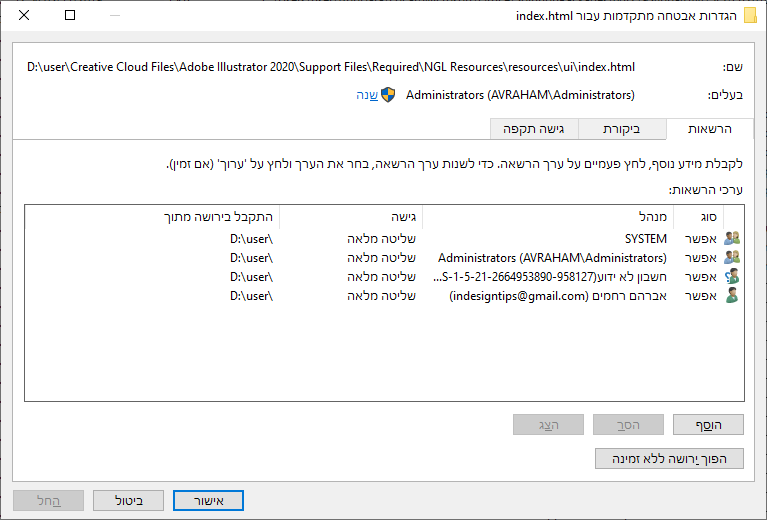Click the Administrators entry group icon
This screenshot has height=520, width=767.
tap(732, 257)
